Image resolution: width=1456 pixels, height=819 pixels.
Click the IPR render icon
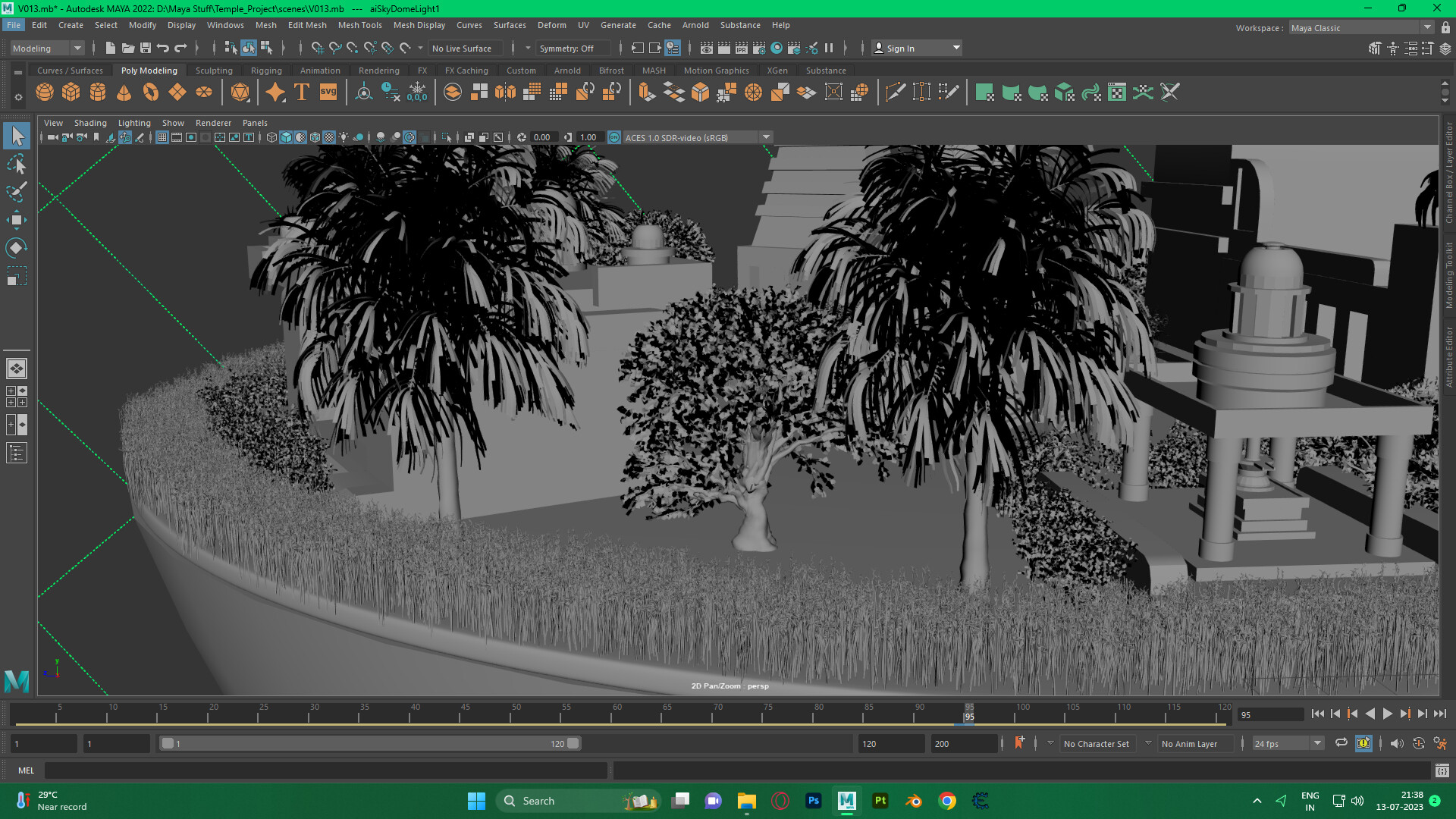[x=742, y=48]
